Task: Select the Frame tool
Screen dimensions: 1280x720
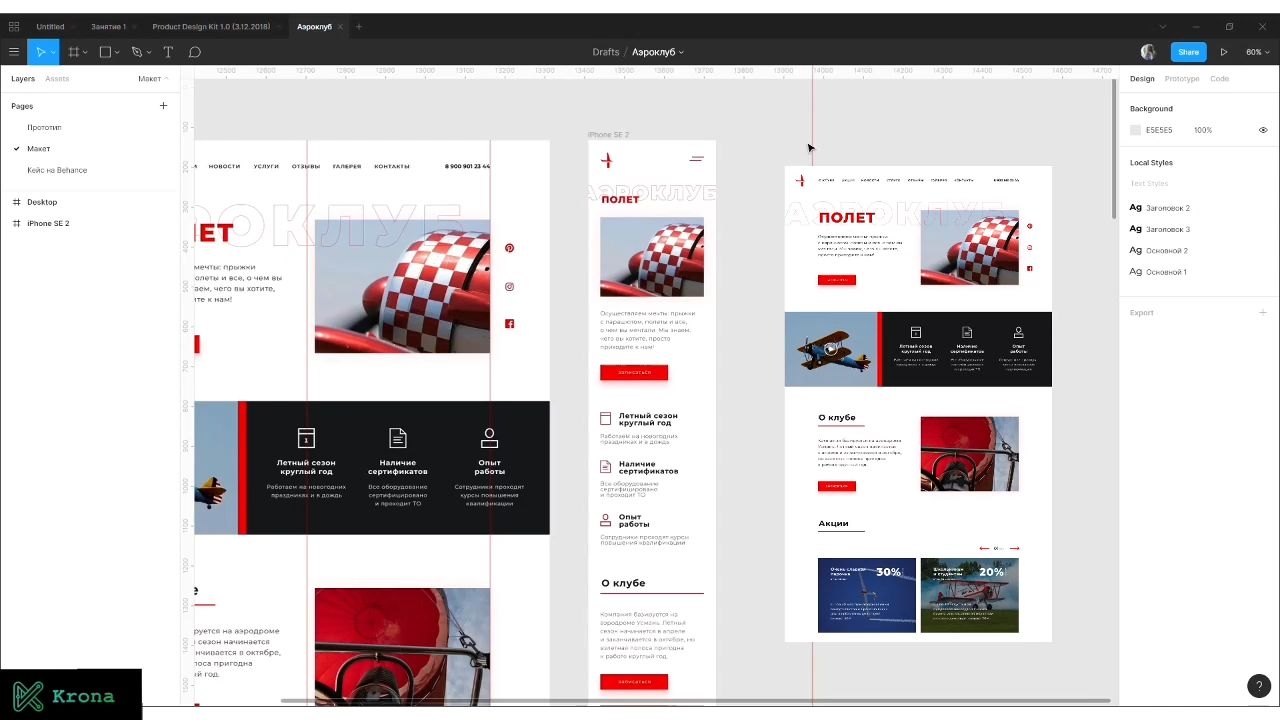Action: click(73, 52)
